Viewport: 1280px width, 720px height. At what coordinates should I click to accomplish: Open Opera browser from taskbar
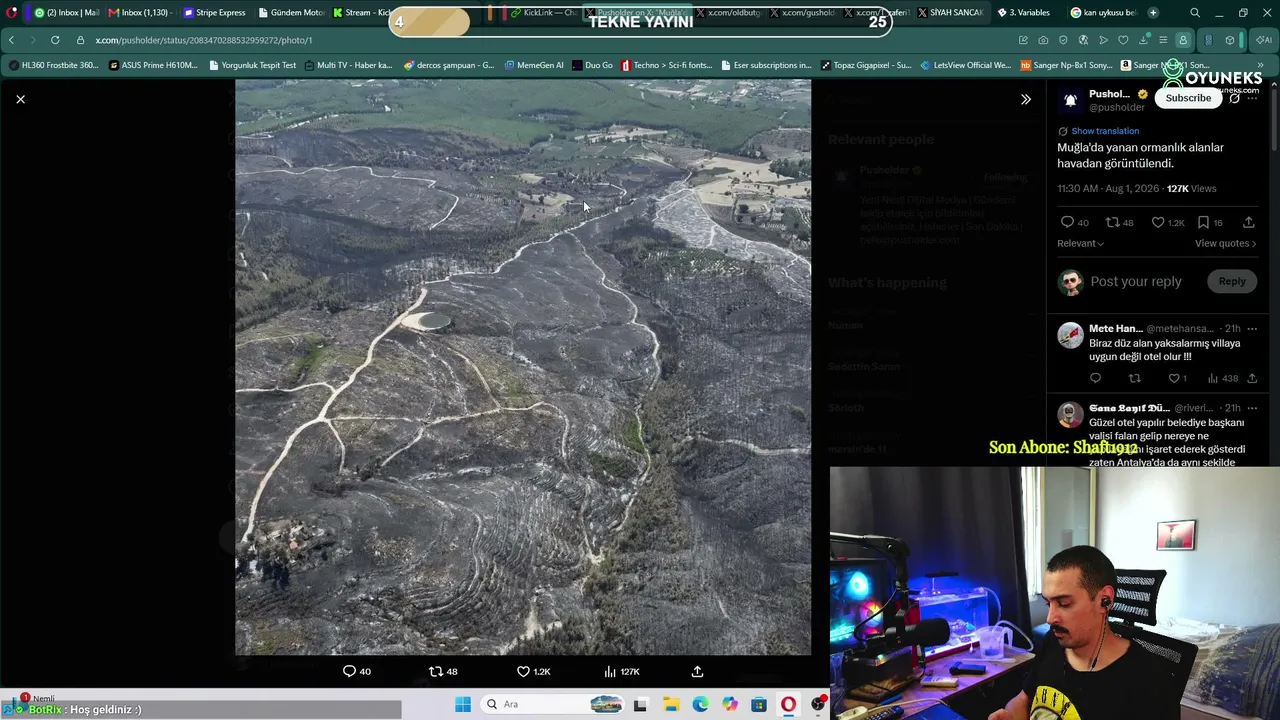[x=789, y=704]
